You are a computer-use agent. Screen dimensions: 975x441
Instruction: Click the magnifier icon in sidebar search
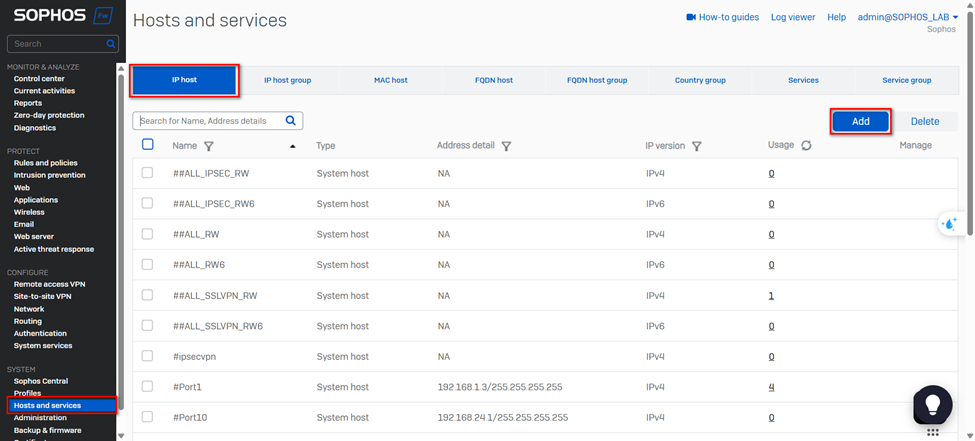pyautogui.click(x=111, y=44)
